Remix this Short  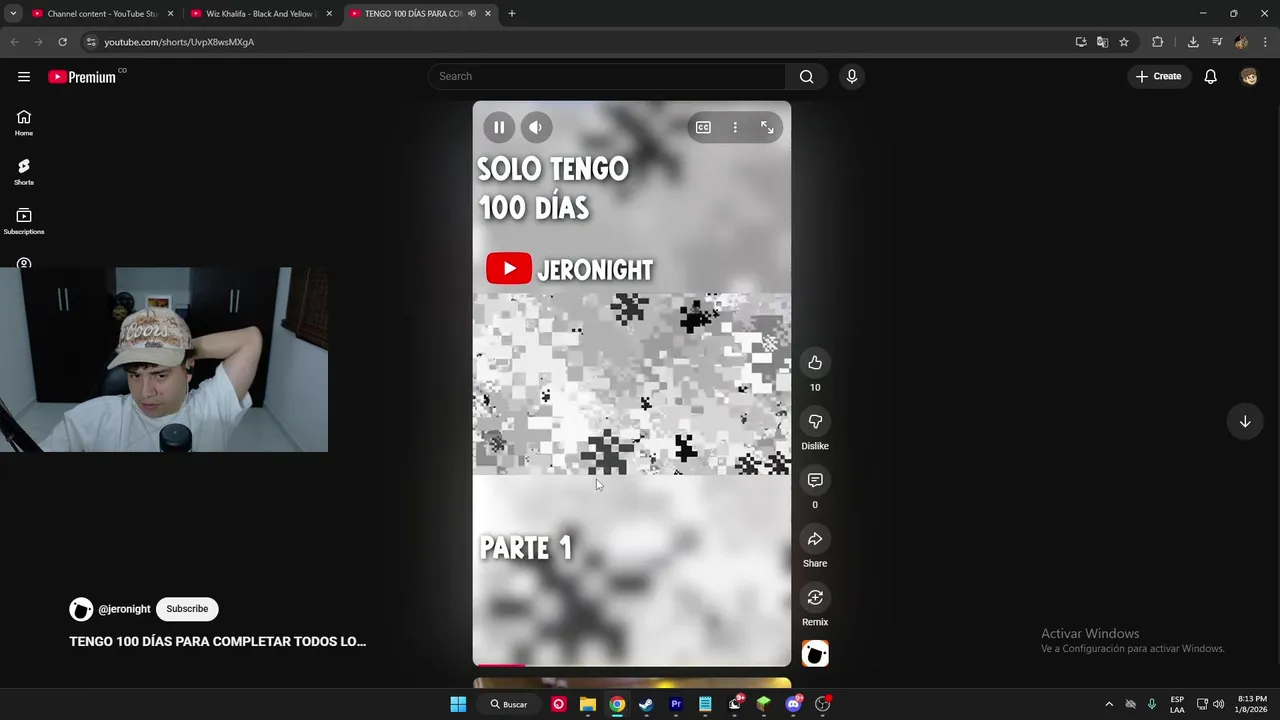click(x=815, y=597)
